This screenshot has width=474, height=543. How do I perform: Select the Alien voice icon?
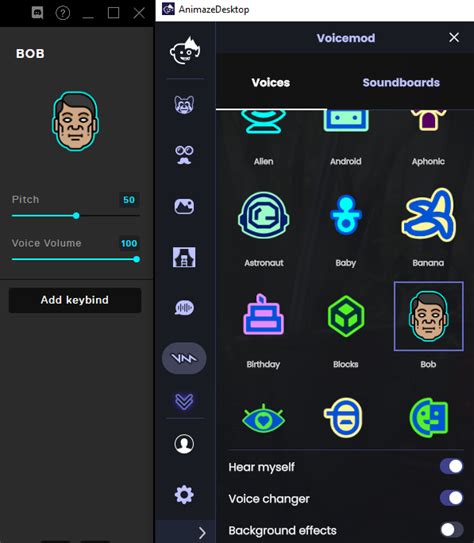pos(263,122)
